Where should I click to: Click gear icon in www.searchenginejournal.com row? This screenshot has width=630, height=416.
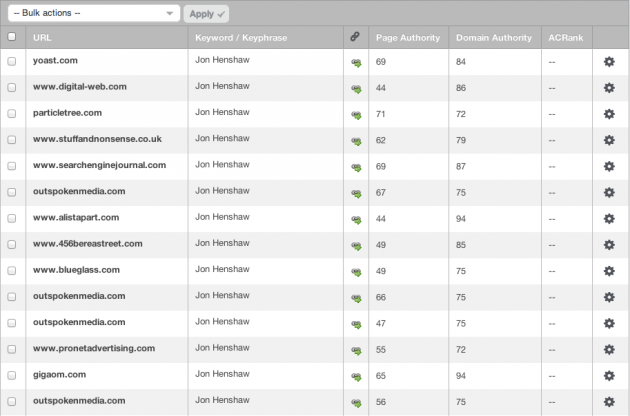(609, 166)
